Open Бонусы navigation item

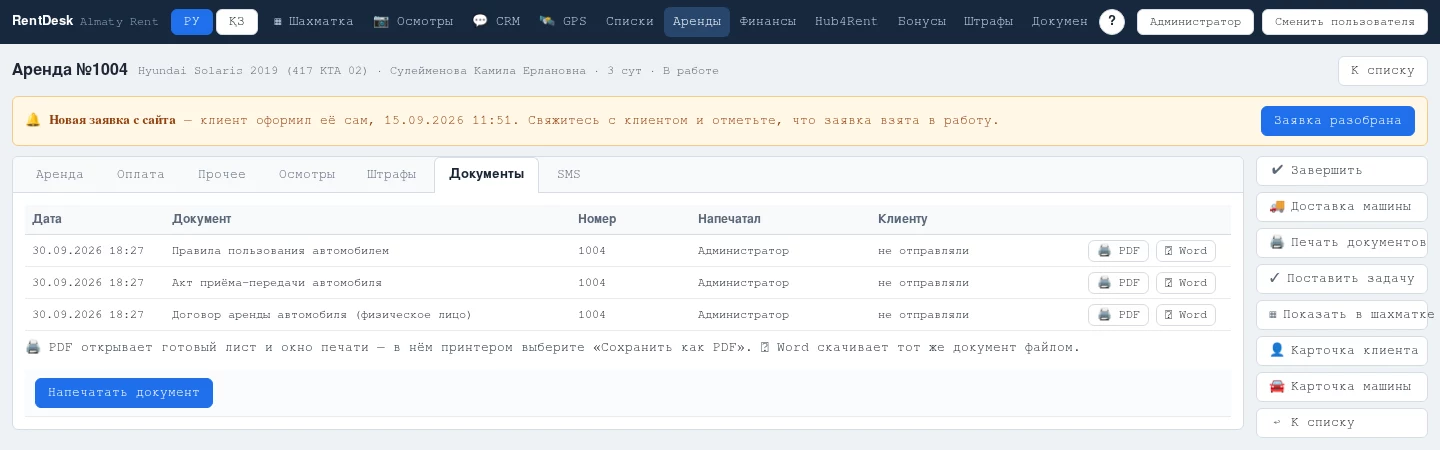point(921,22)
